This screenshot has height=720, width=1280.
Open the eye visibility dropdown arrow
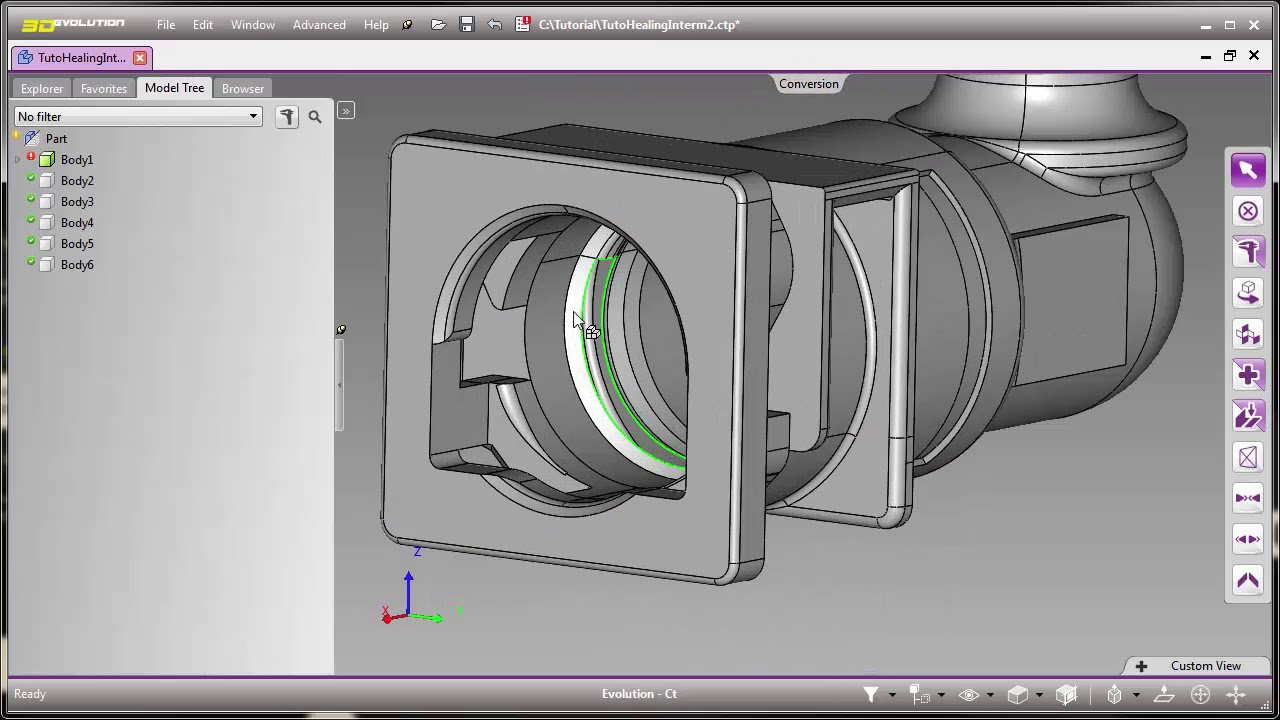pyautogui.click(x=990, y=695)
